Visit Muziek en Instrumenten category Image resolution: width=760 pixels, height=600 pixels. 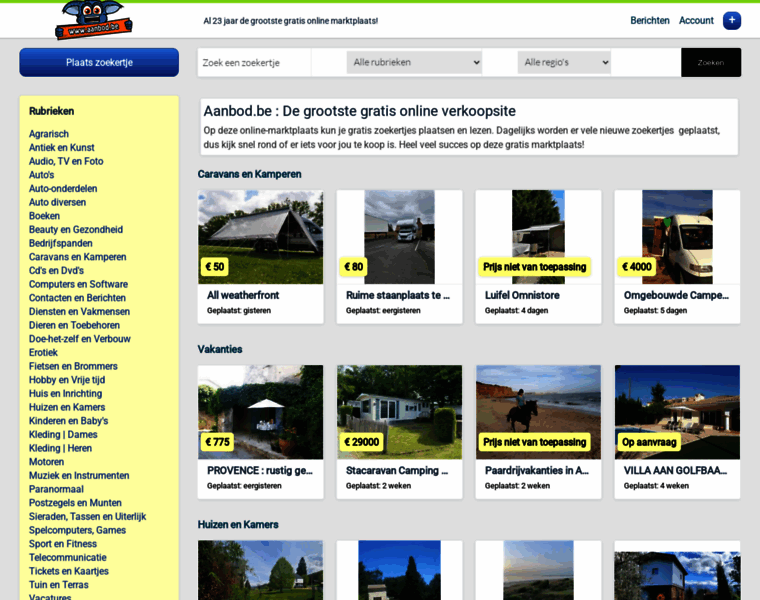tap(79, 475)
